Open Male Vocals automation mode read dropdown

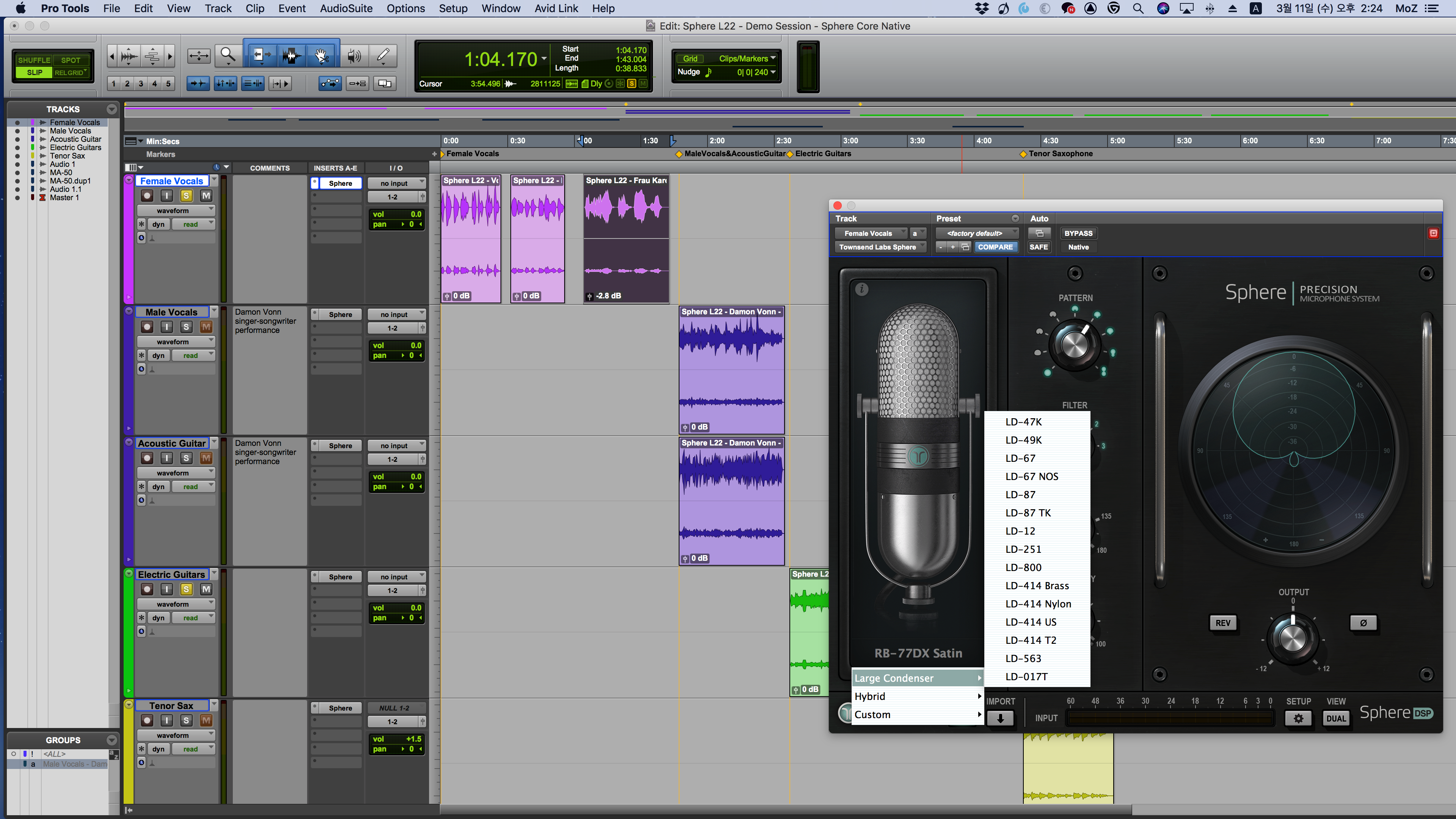(x=194, y=356)
